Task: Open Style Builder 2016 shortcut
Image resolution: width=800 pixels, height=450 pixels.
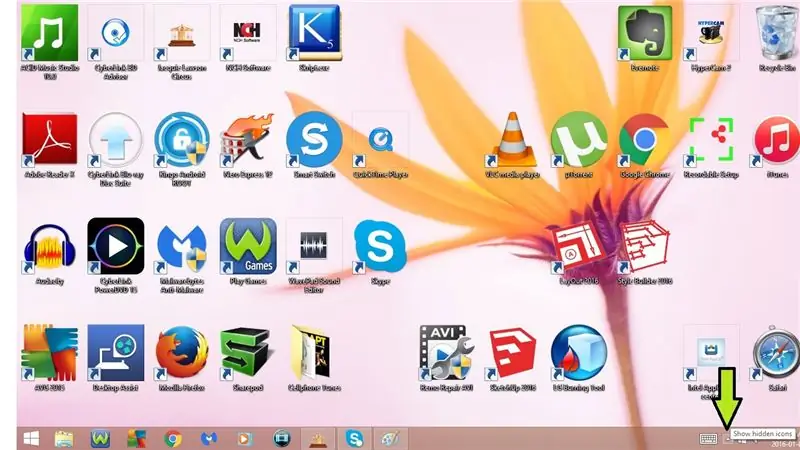Action: tap(645, 247)
